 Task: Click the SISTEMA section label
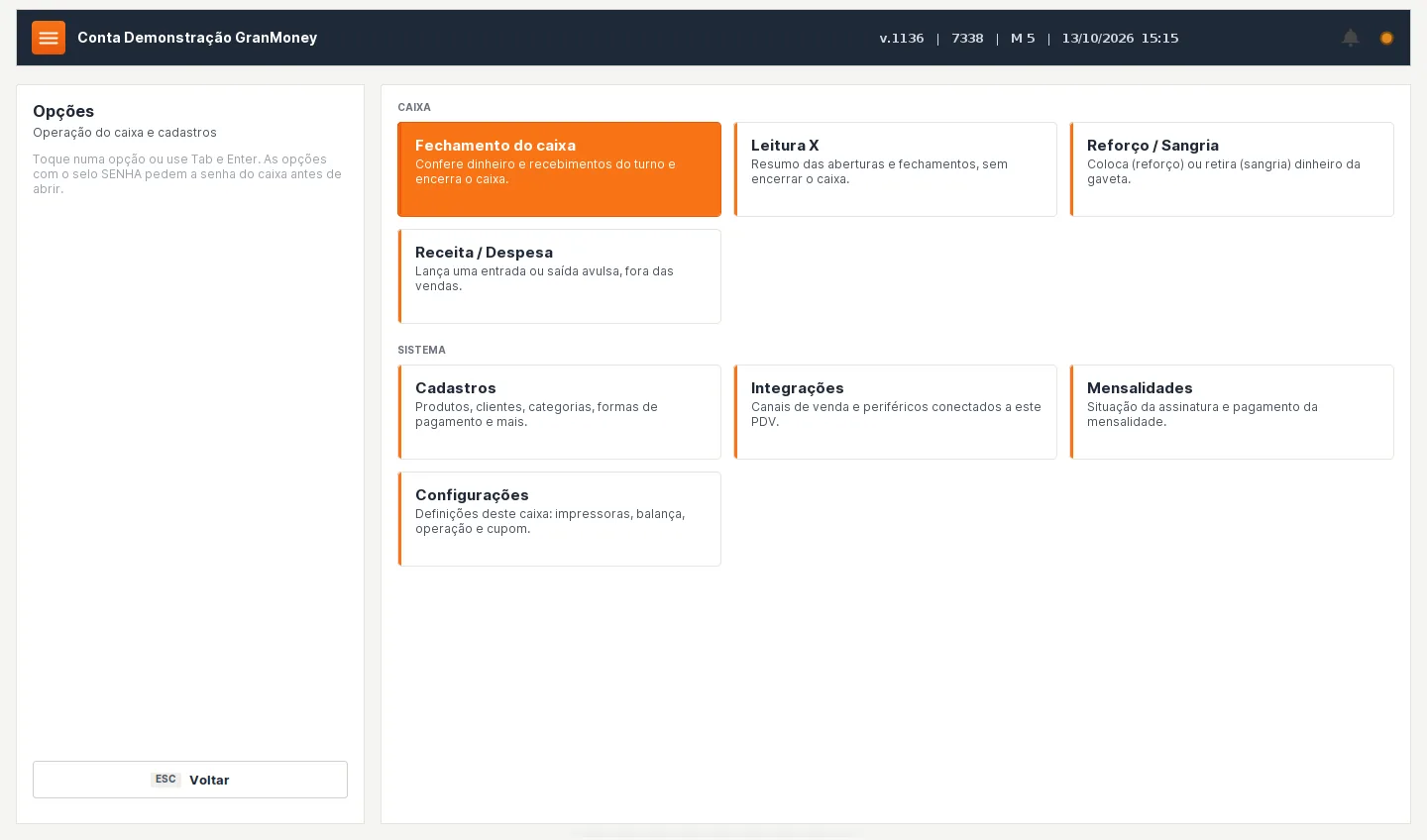[421, 350]
